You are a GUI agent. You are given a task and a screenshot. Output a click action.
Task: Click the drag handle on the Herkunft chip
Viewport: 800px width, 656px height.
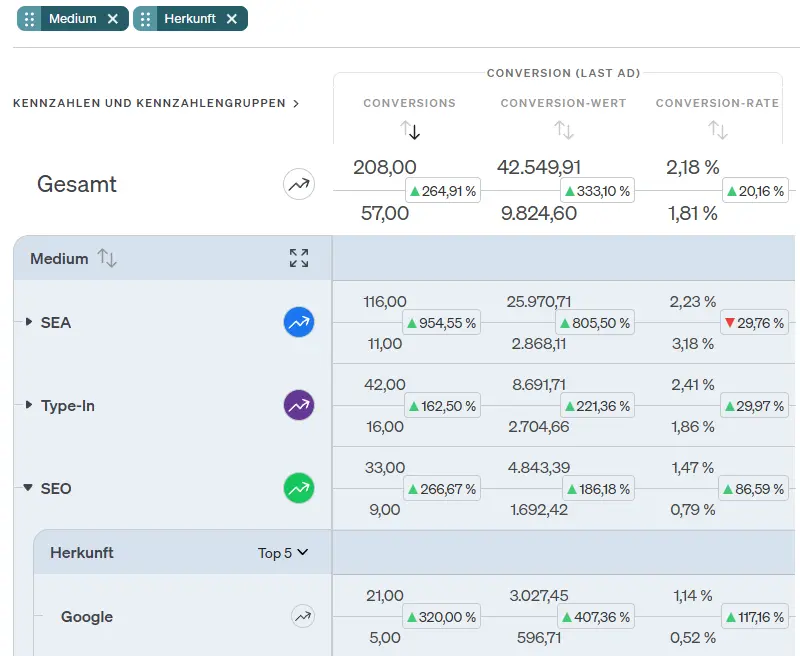pos(146,18)
